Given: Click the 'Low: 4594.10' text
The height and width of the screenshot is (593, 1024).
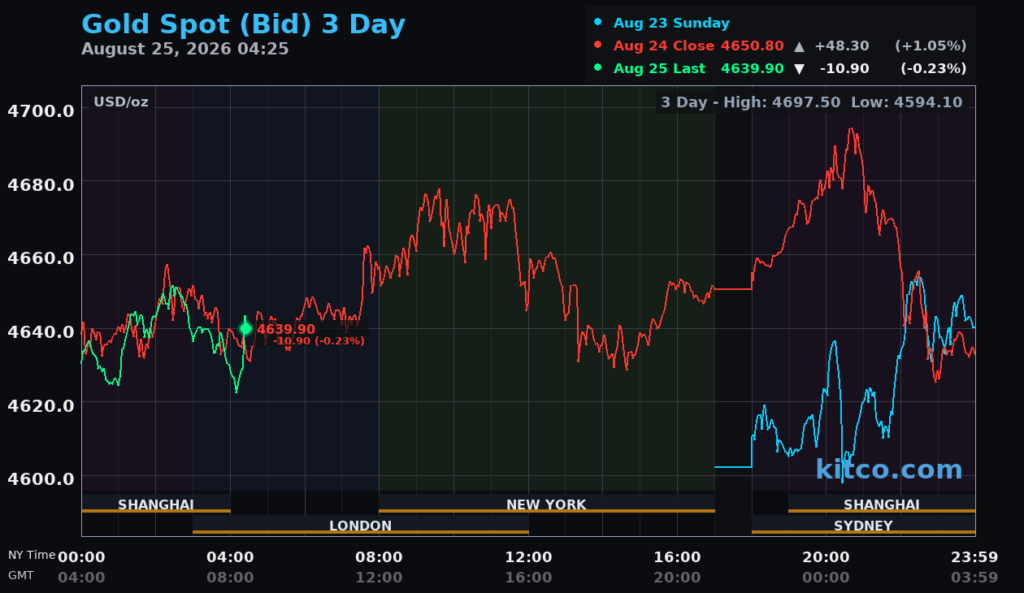Looking at the screenshot, I should point(906,103).
